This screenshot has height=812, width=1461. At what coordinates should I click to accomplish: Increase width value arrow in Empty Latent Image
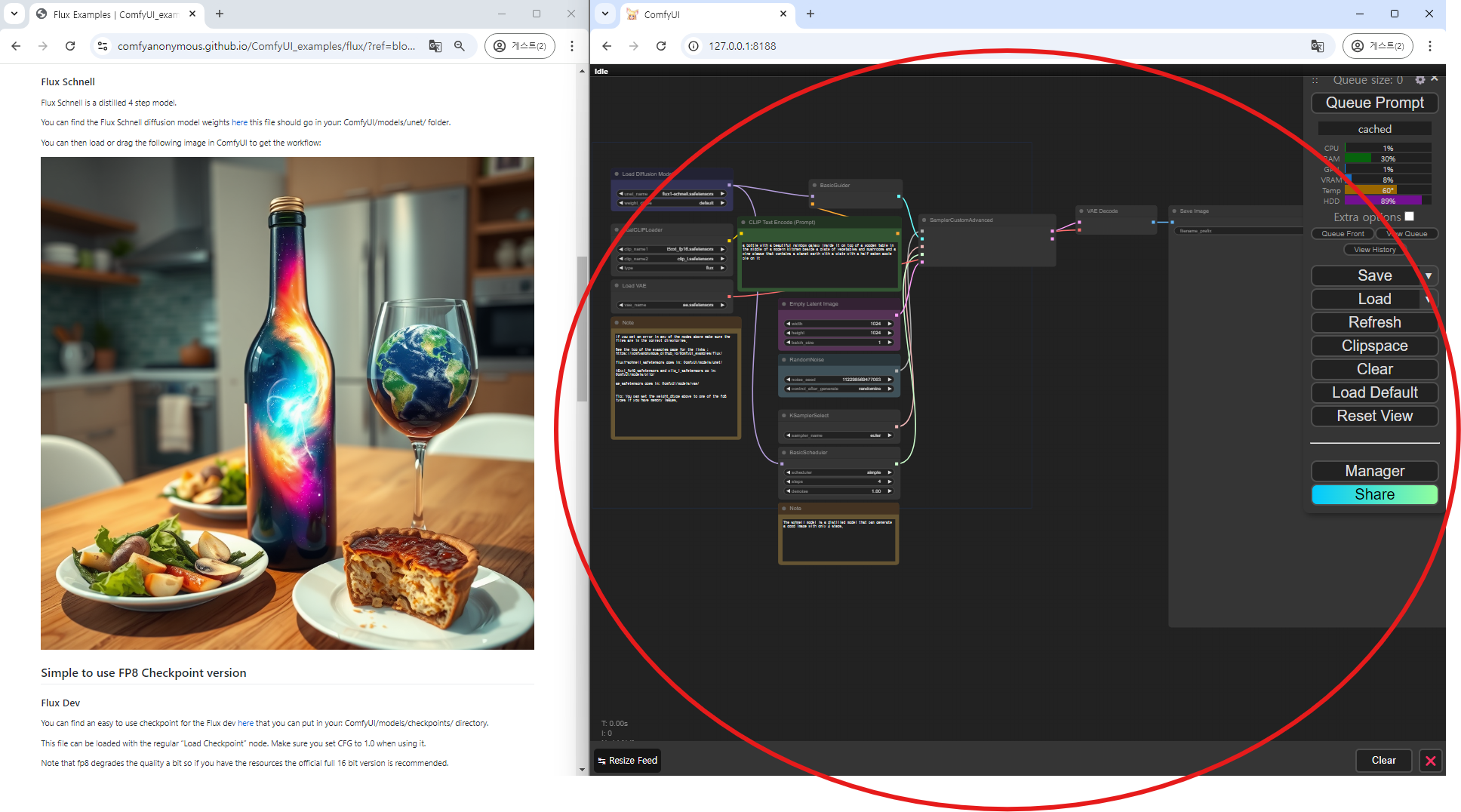pyautogui.click(x=890, y=324)
